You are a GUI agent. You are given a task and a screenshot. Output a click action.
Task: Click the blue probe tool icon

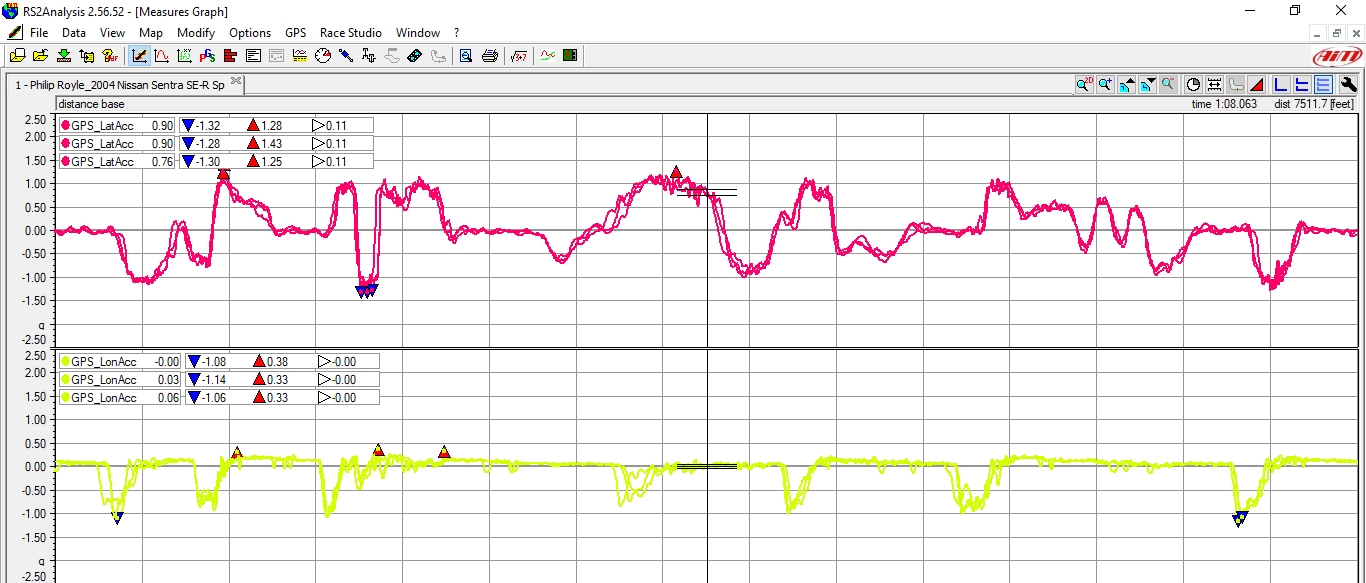[346, 56]
